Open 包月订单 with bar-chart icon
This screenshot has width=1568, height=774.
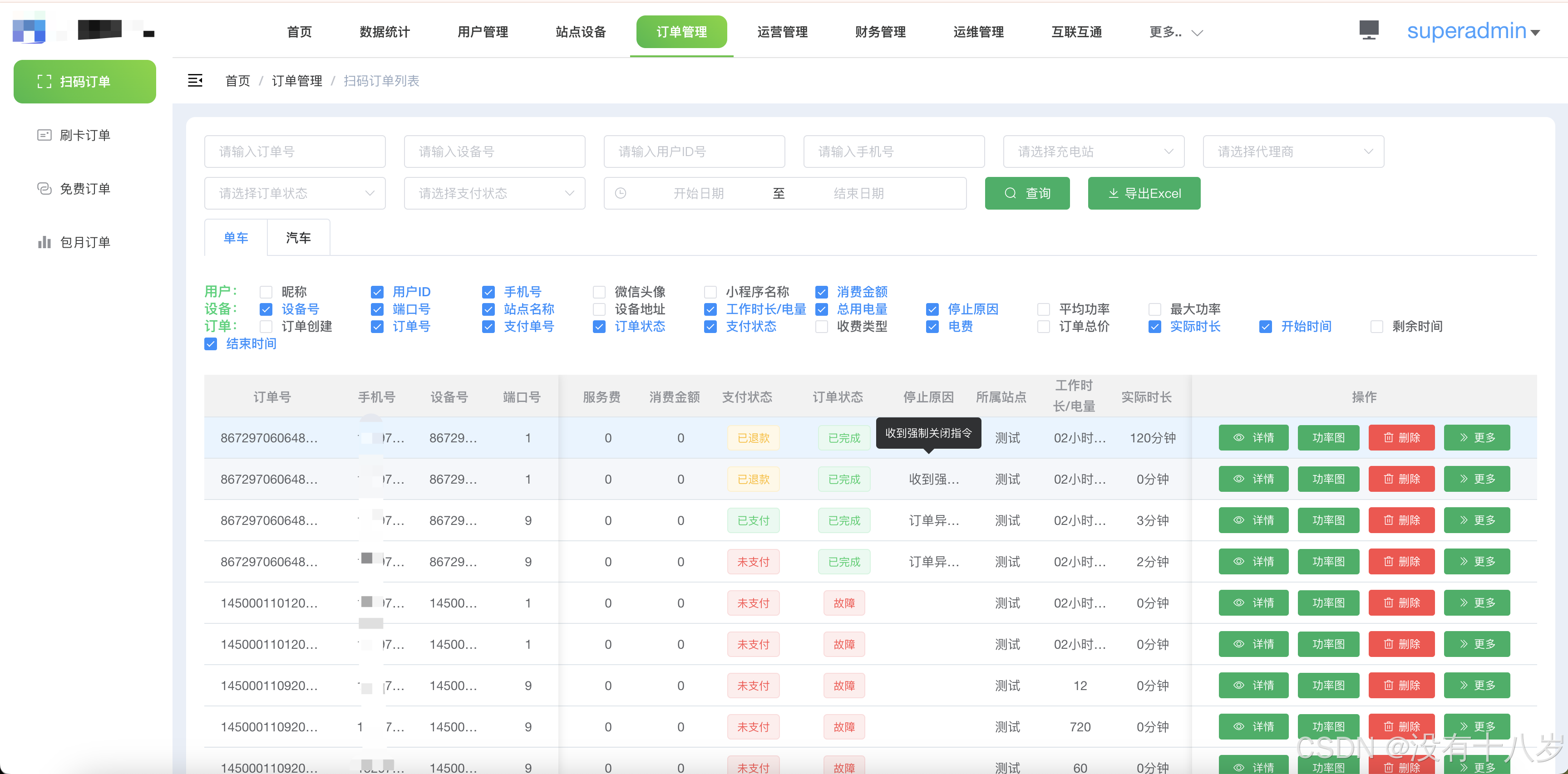[x=84, y=242]
